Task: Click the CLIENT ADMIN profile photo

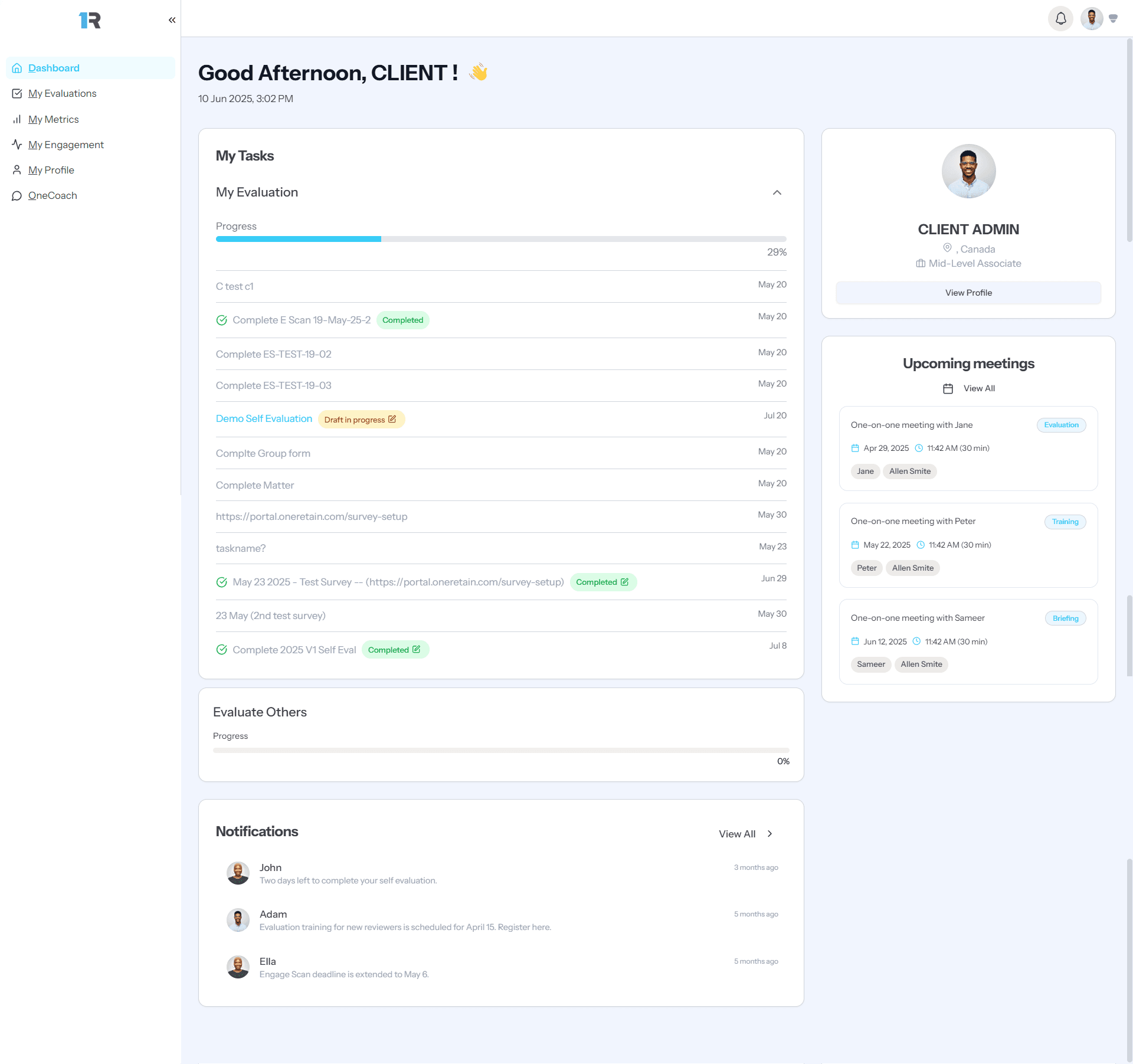Action: pyautogui.click(x=968, y=171)
